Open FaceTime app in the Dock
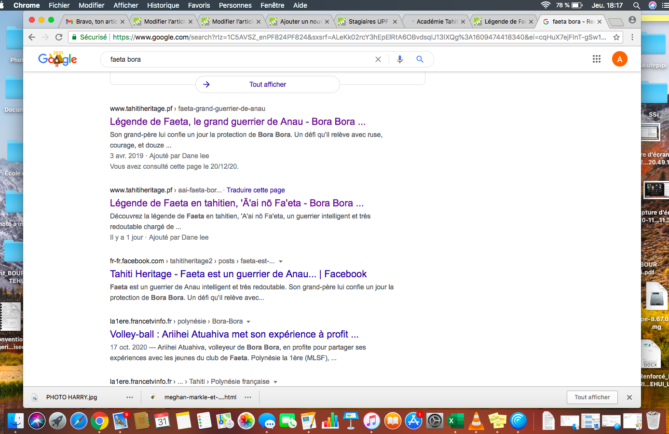Screen dimensions: 669x434 pos(288,421)
